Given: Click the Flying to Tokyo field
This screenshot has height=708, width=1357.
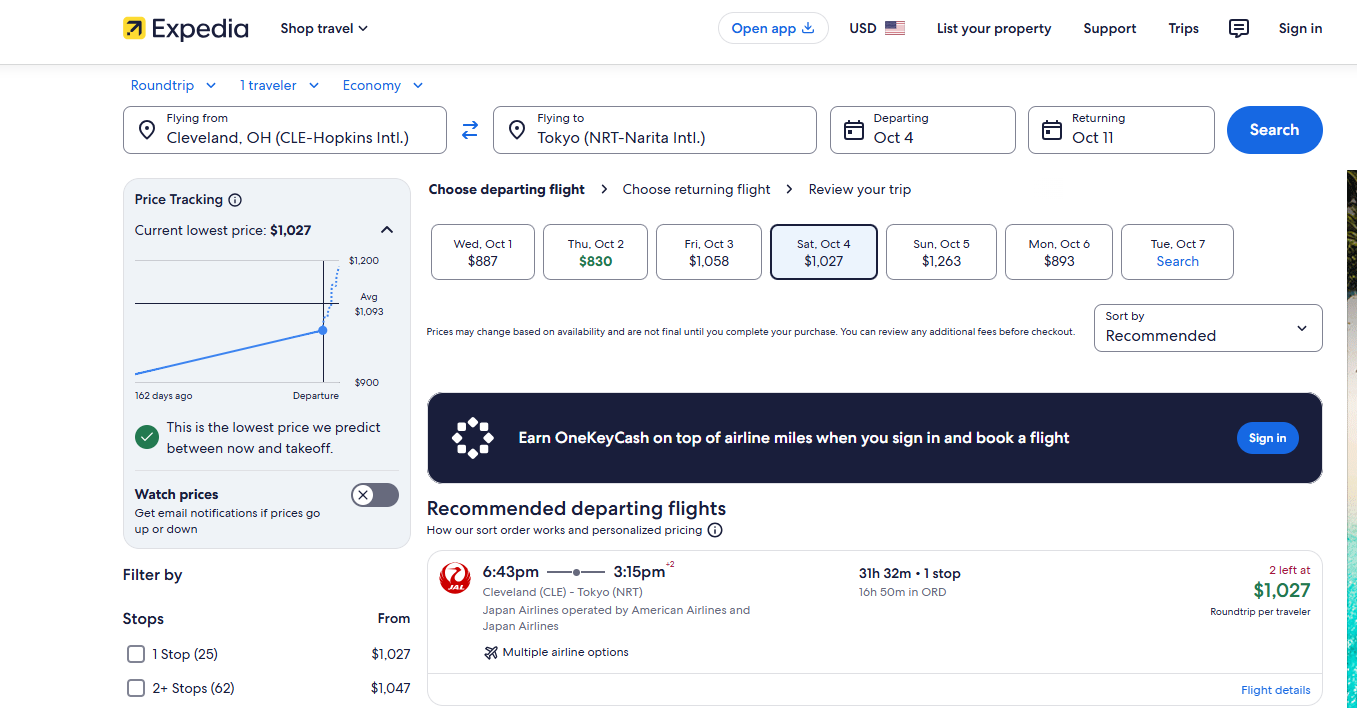Looking at the screenshot, I should click(x=655, y=130).
